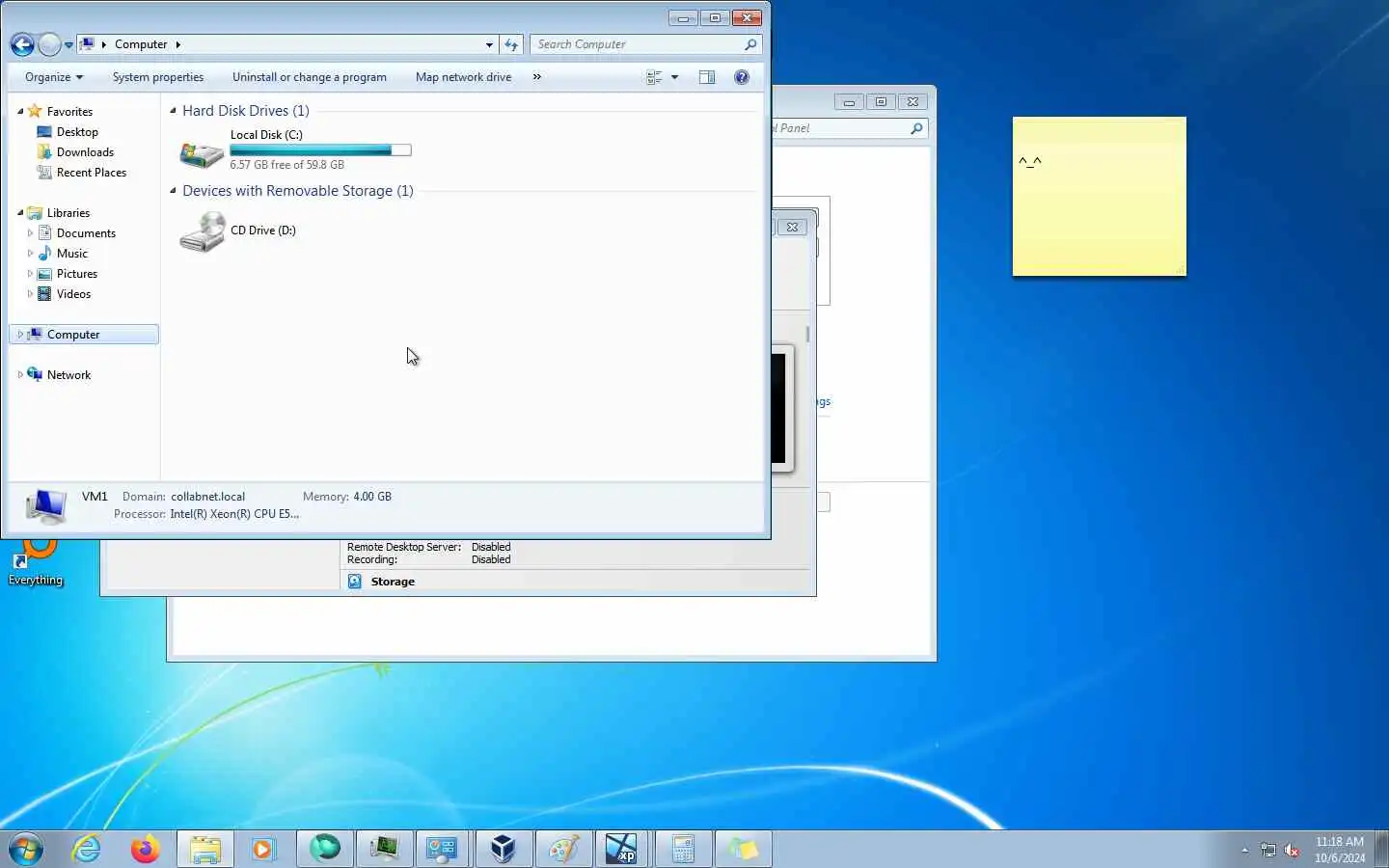
Task: Launch Firefox from the taskbar
Action: (x=146, y=849)
